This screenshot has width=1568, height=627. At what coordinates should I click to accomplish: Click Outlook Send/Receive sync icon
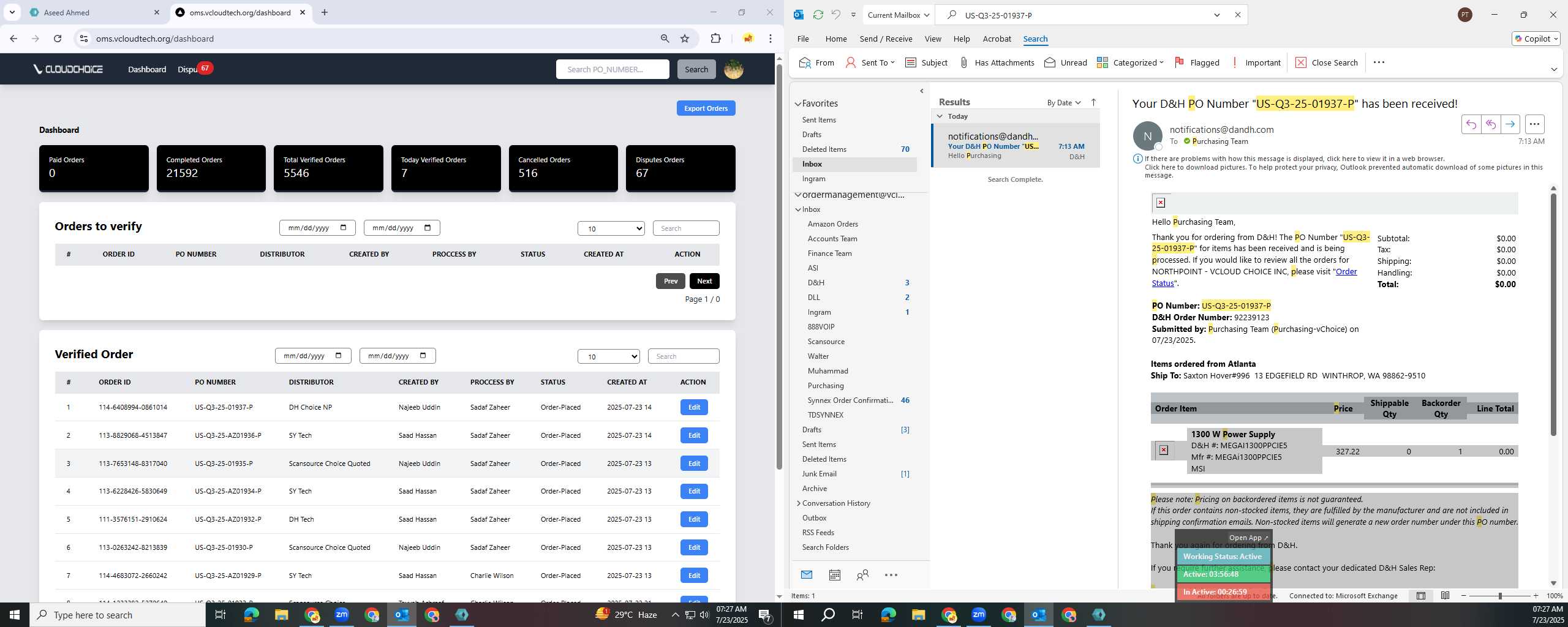click(818, 15)
